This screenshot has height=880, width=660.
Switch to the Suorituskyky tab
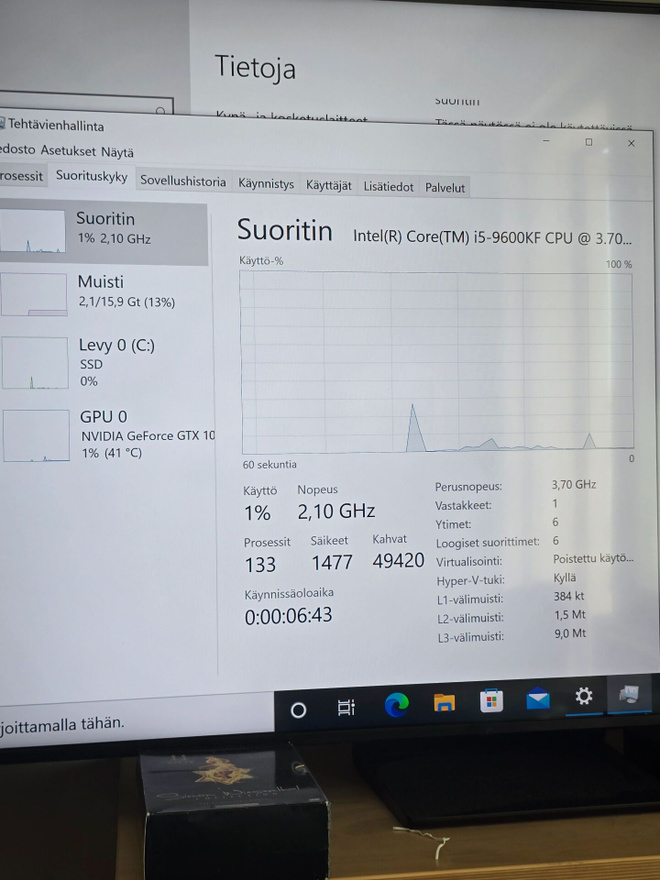[x=91, y=177]
